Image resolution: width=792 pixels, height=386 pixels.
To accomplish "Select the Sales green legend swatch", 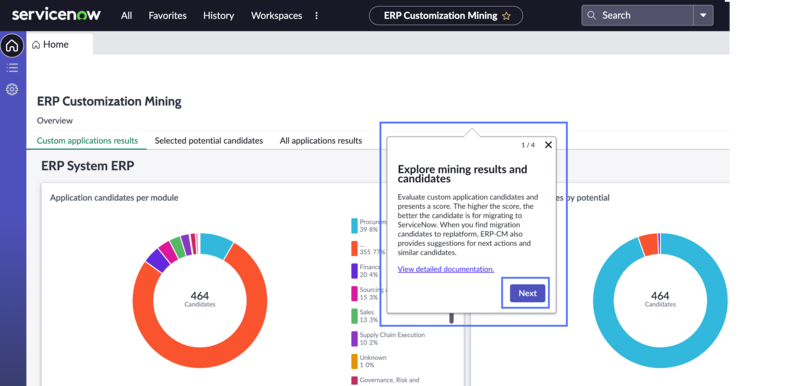I will [355, 316].
